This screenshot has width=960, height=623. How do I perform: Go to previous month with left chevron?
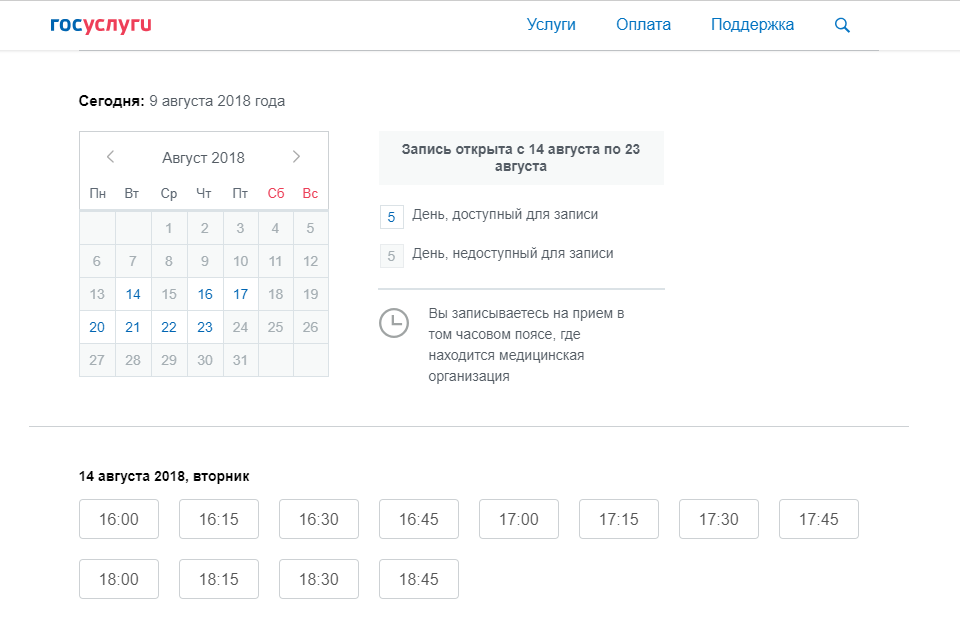tap(110, 157)
